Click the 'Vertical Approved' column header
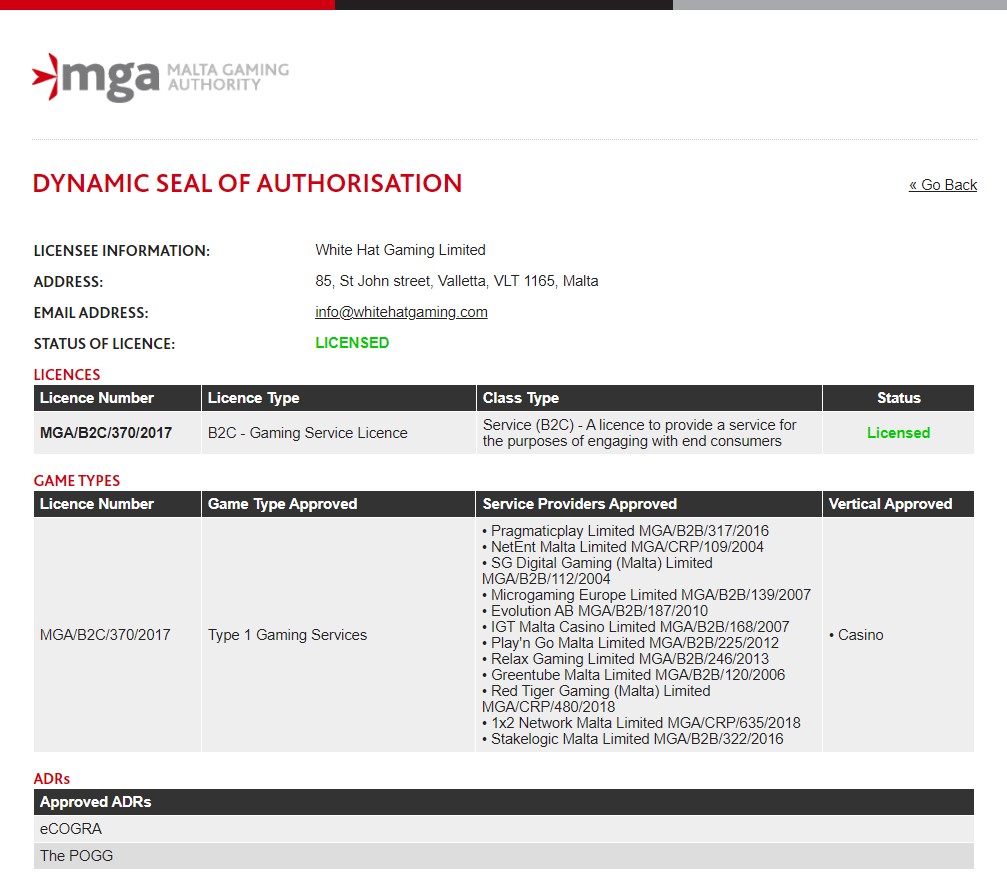Viewport: 1007px width, 886px height. (x=898, y=504)
